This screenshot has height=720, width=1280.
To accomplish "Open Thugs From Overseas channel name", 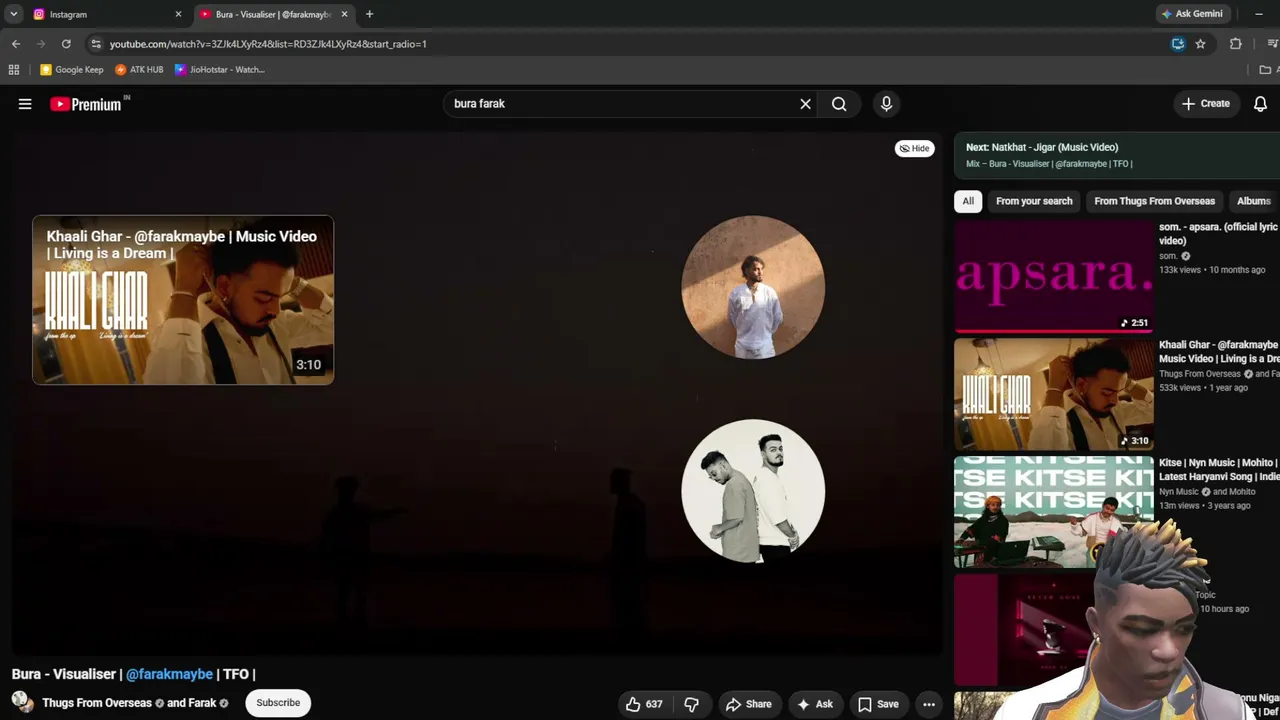I will point(97,703).
